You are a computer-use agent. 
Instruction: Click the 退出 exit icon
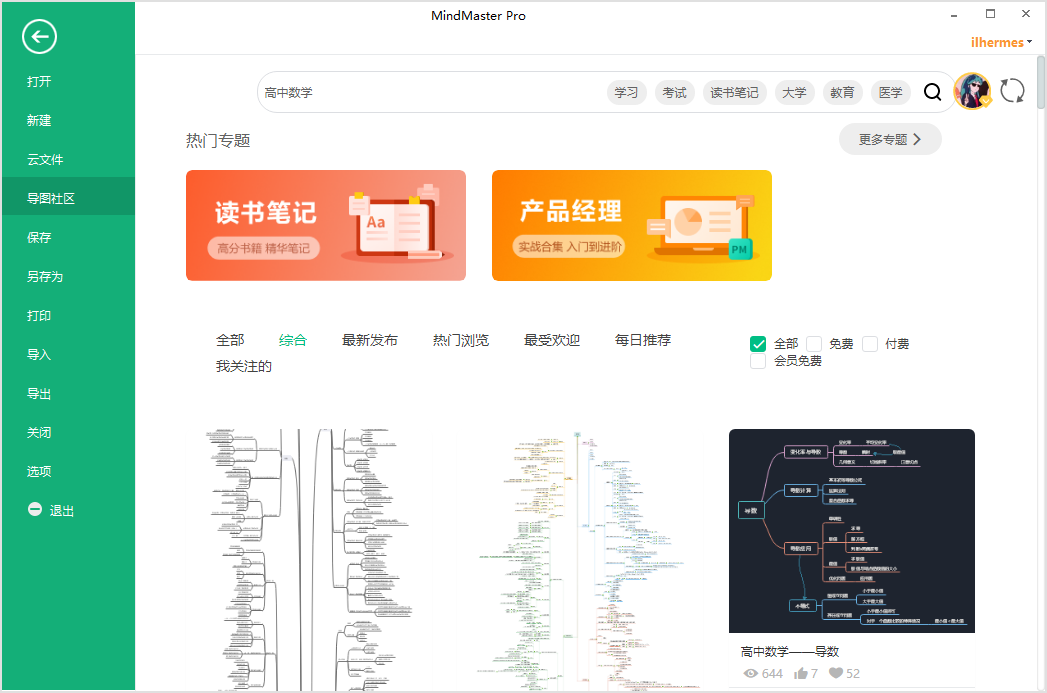click(35, 510)
